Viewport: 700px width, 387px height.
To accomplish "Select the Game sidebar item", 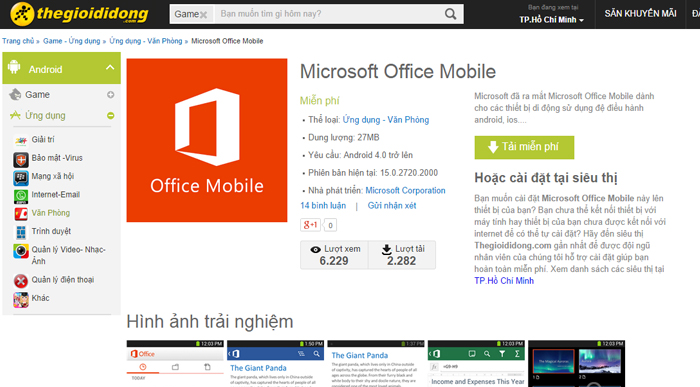I will [x=38, y=95].
